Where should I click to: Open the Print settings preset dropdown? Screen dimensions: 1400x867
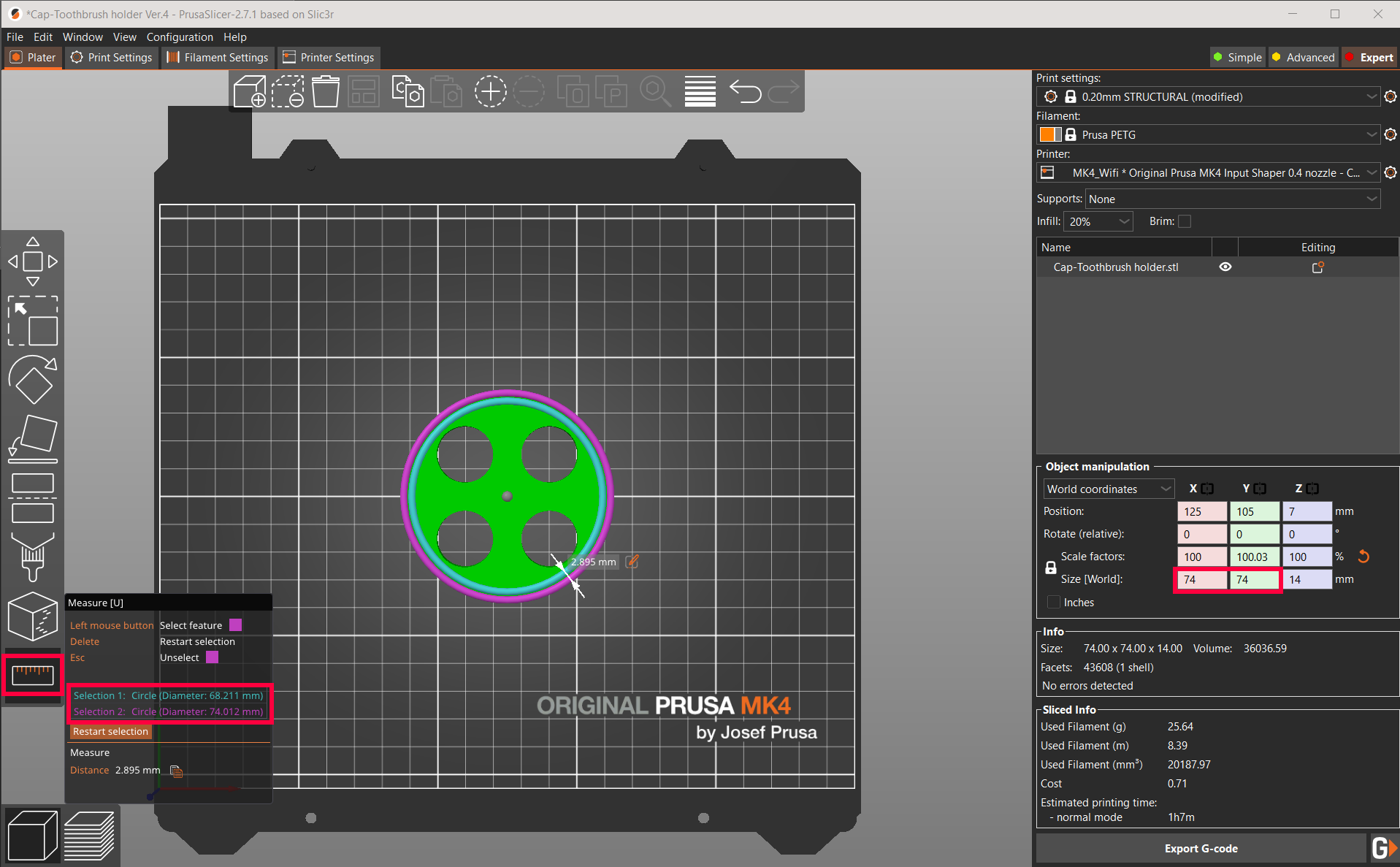click(1209, 96)
